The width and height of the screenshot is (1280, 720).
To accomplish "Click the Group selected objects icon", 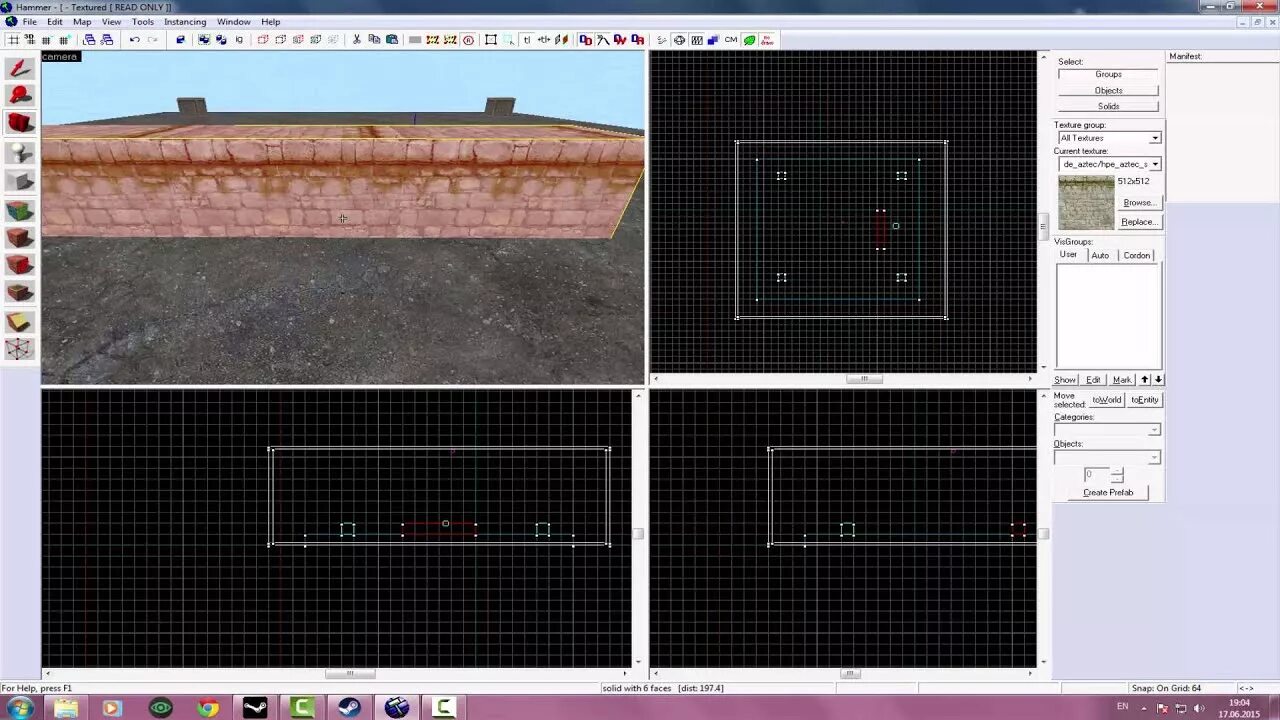I will click(x=204, y=40).
